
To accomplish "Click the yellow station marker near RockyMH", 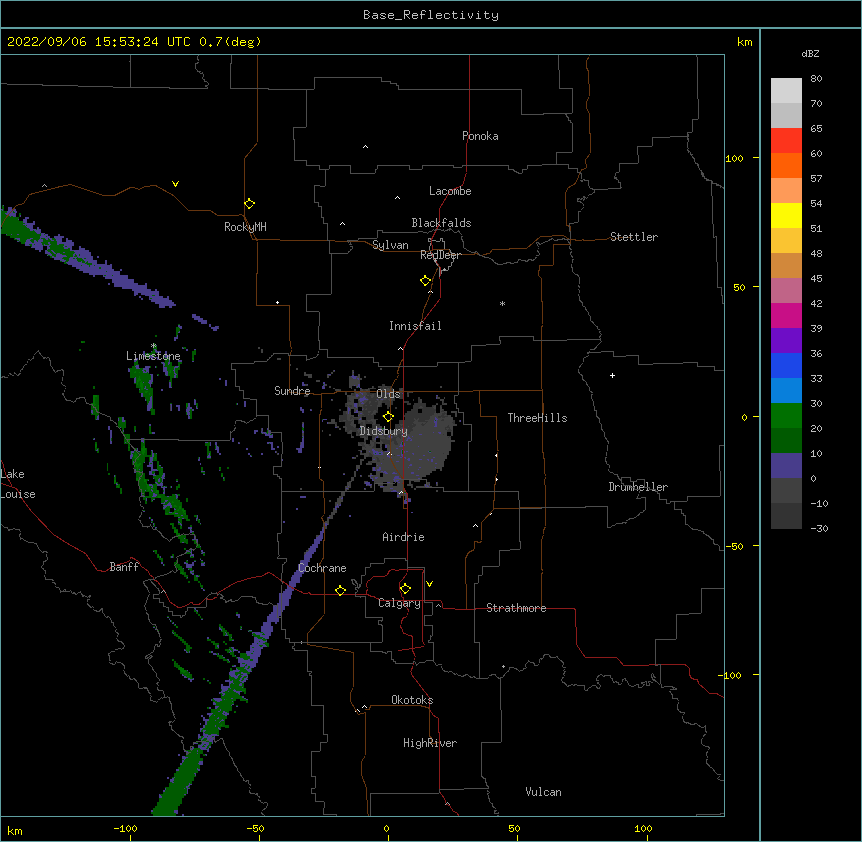I will [x=249, y=204].
